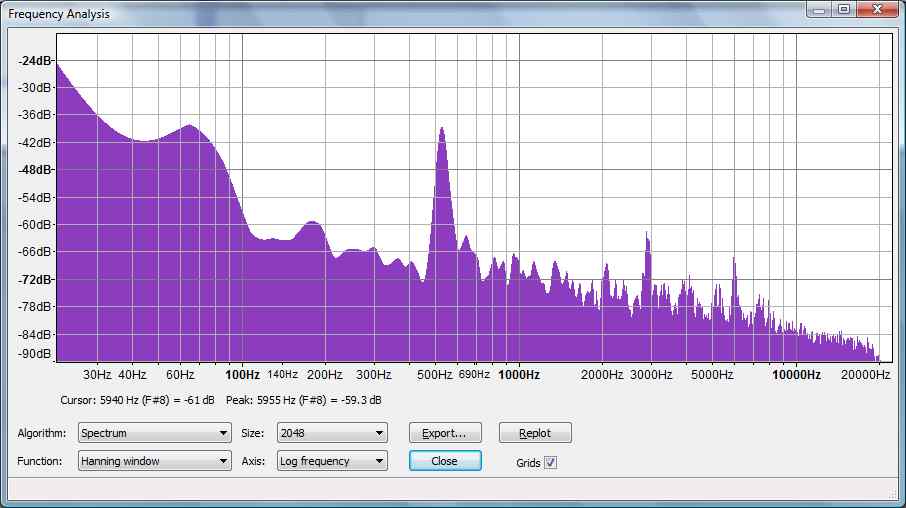Close the window using the red X
Viewport: 906px width, 508px height.
(877, 10)
